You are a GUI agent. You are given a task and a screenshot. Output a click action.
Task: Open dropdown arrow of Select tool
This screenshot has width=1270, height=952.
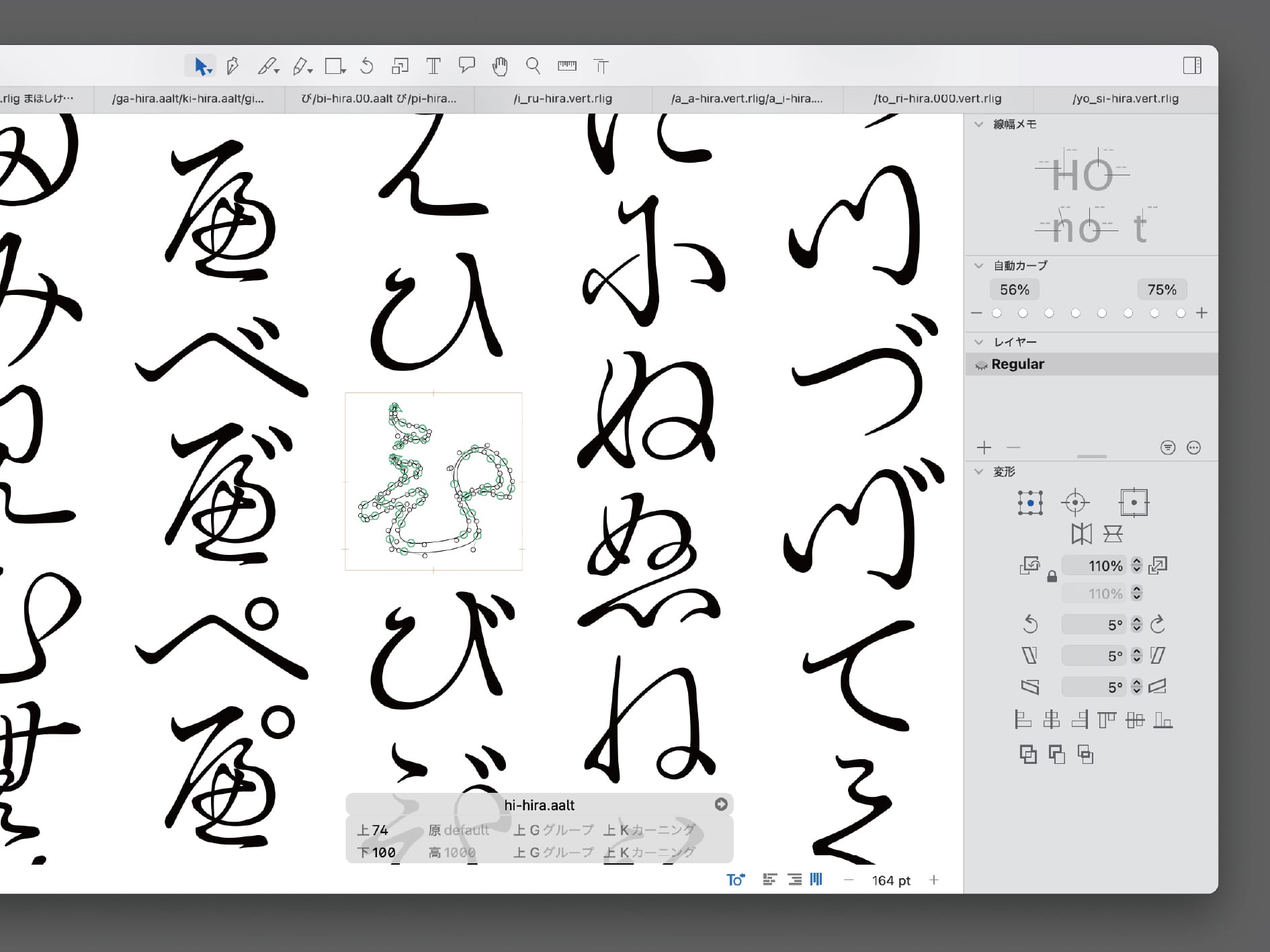coord(210,71)
